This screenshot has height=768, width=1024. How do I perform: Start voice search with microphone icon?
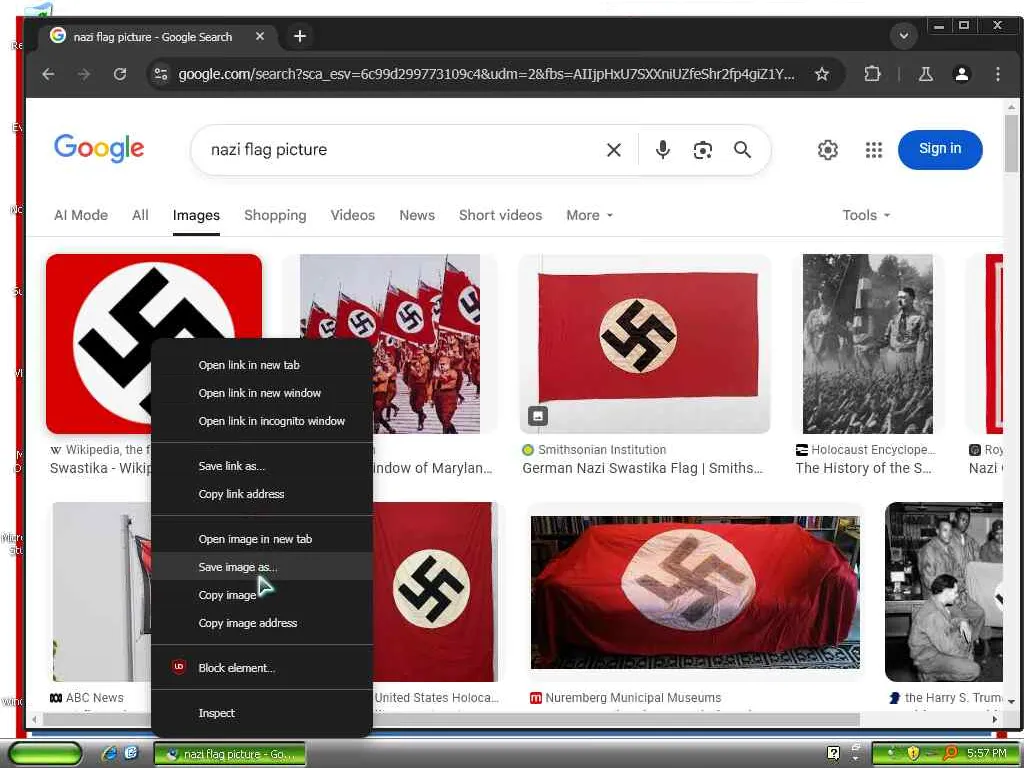[x=662, y=150]
